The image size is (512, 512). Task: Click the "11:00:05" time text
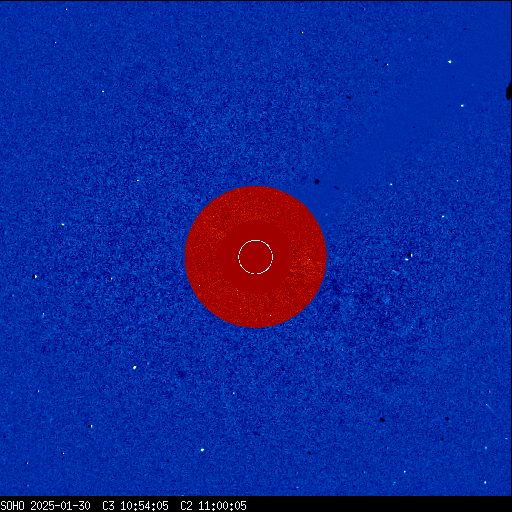click(x=222, y=506)
